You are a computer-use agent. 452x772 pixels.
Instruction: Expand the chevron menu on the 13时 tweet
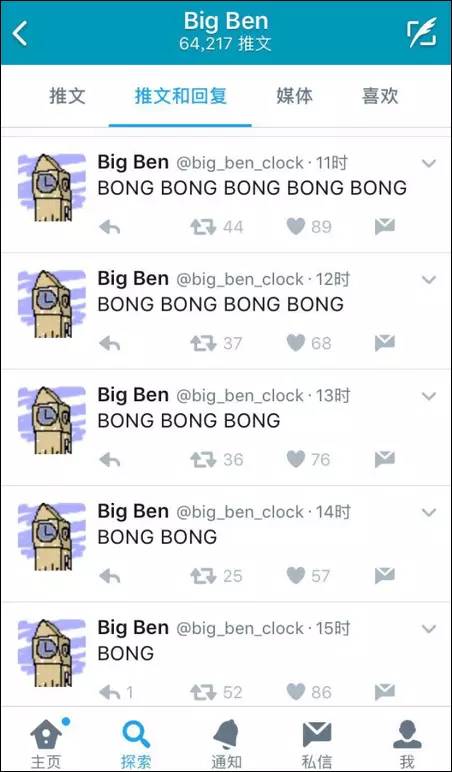pyautogui.click(x=429, y=396)
